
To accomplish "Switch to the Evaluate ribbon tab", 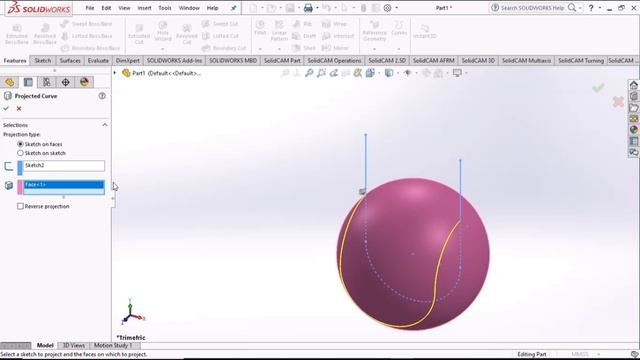I will [x=98, y=60].
